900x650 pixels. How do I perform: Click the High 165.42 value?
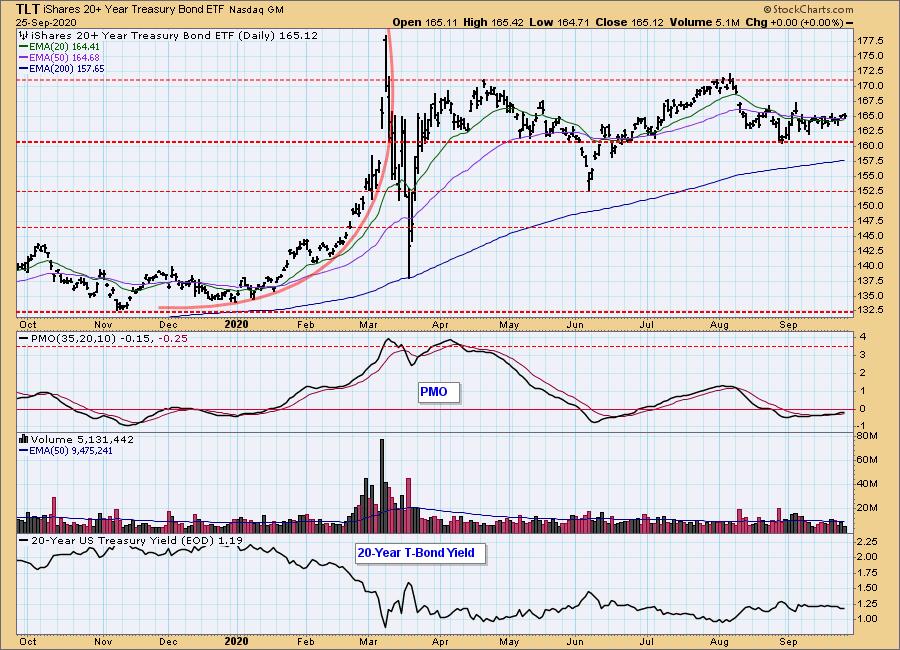click(x=495, y=22)
